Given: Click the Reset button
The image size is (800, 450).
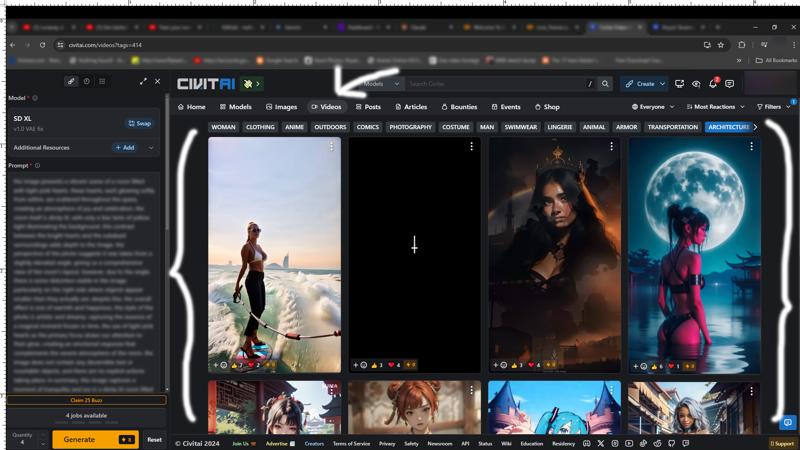Looking at the screenshot, I should pos(155,439).
